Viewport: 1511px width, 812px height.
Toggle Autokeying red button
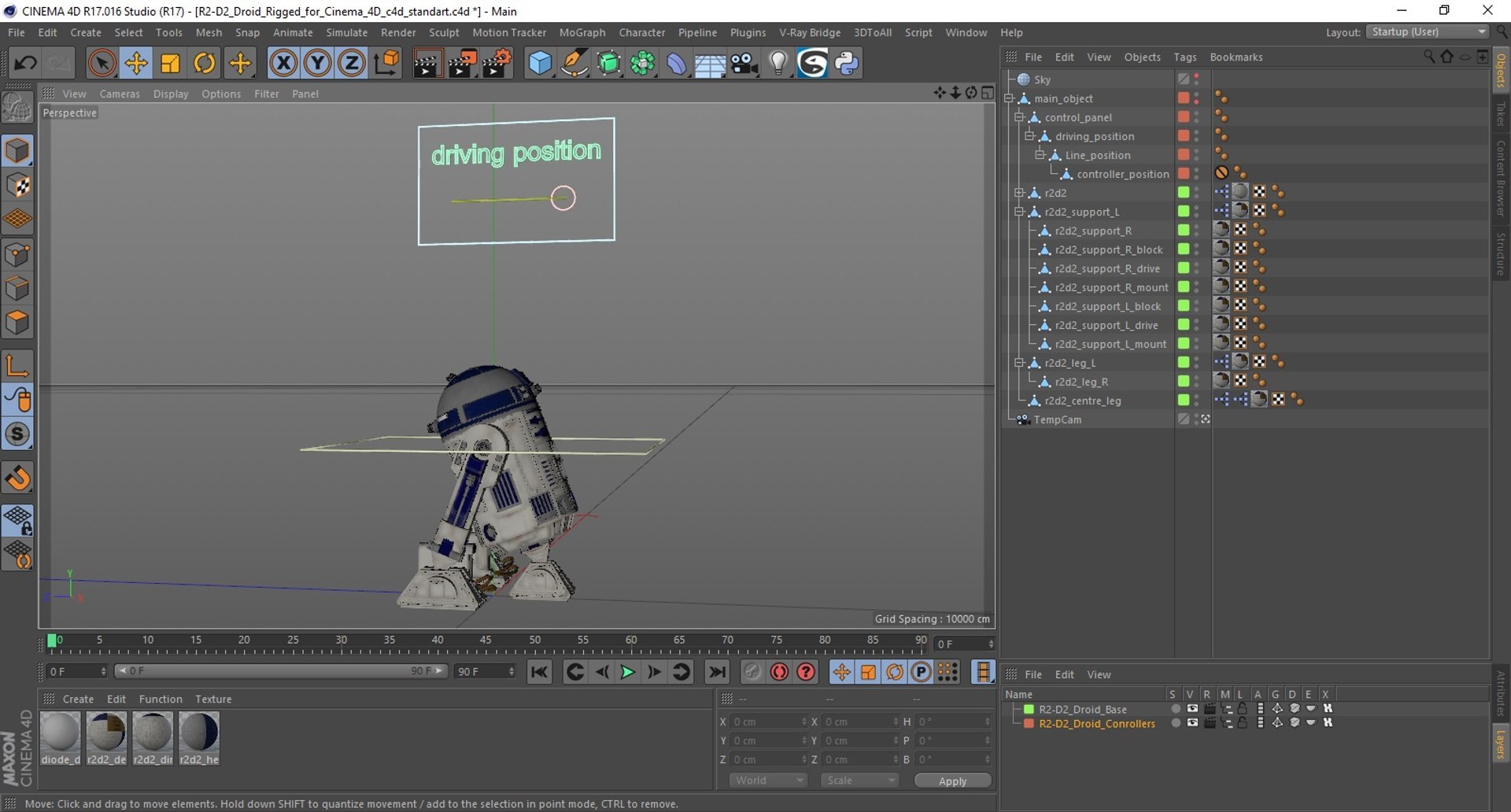tap(779, 672)
